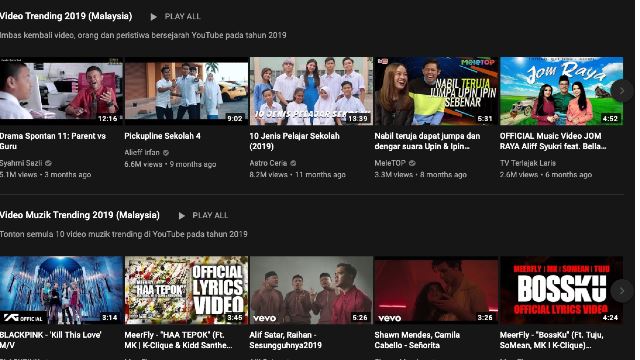Click 3:26 duration badge on Señorita
The height and width of the screenshot is (360, 640).
click(x=485, y=318)
